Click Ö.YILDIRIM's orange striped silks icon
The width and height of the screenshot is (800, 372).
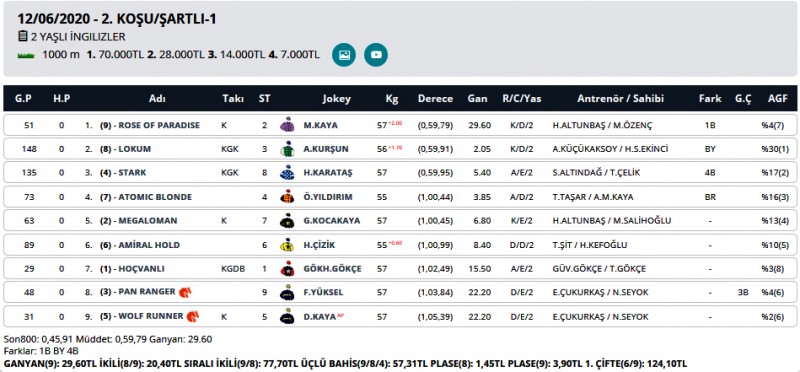click(287, 197)
